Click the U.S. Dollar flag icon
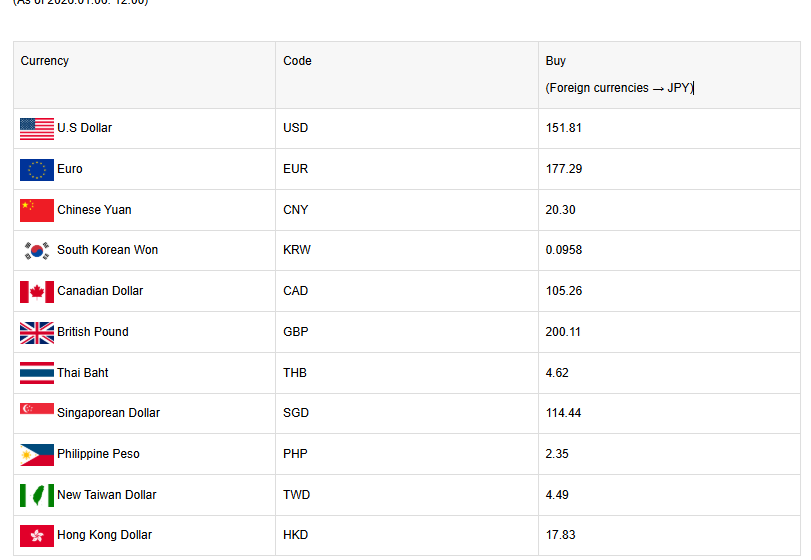This screenshot has height=560, width=811. [x=37, y=128]
